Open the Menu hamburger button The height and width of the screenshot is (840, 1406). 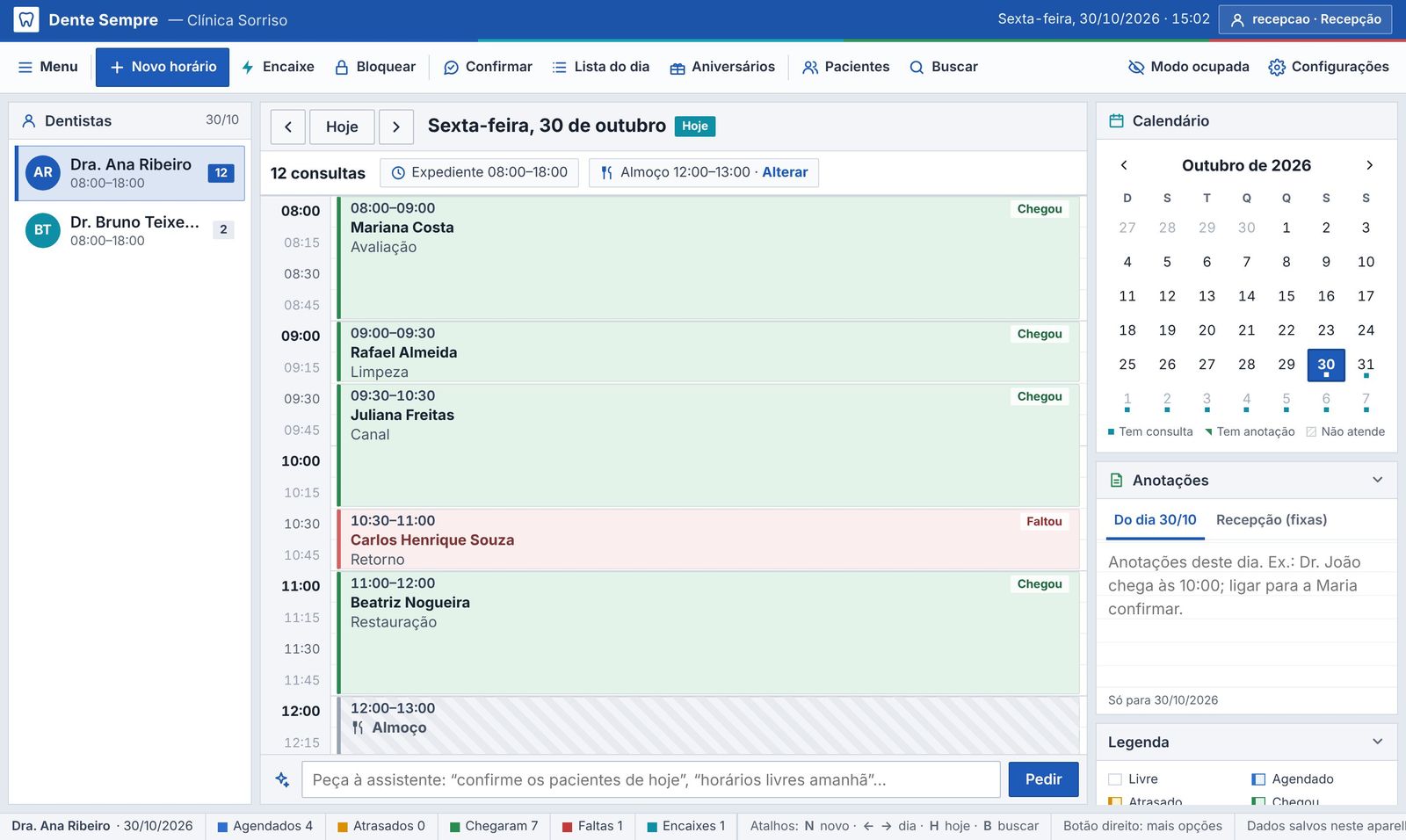click(x=48, y=67)
